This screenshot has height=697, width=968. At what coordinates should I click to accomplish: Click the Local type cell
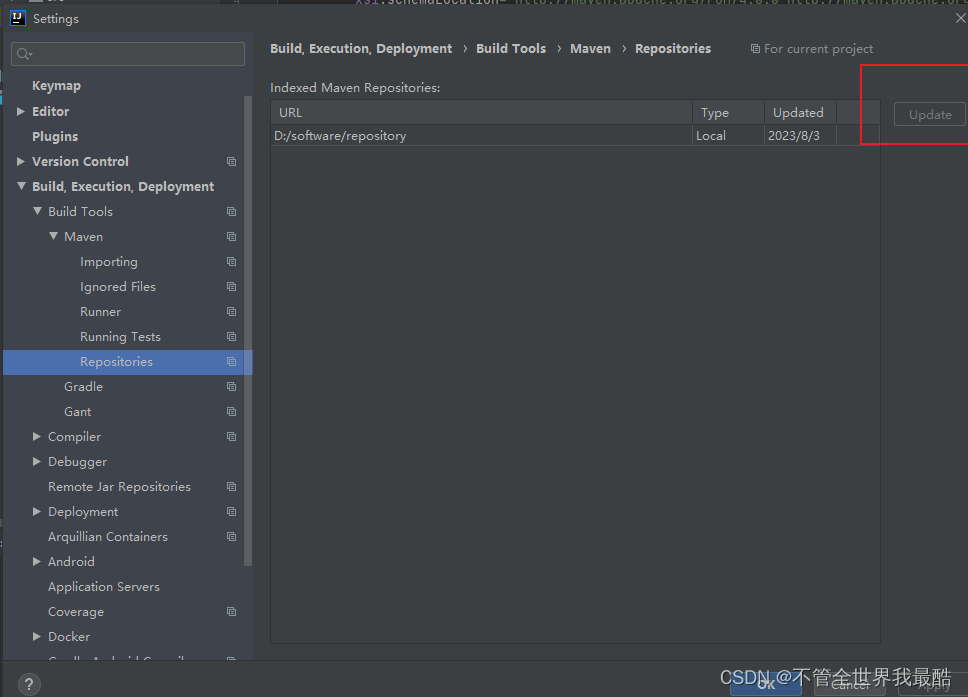[728, 135]
